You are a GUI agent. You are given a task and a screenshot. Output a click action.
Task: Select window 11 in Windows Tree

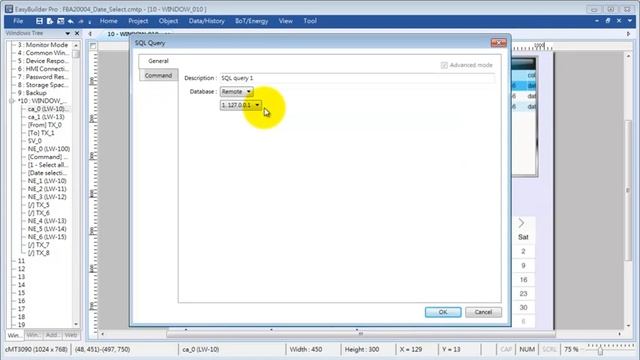21,261
